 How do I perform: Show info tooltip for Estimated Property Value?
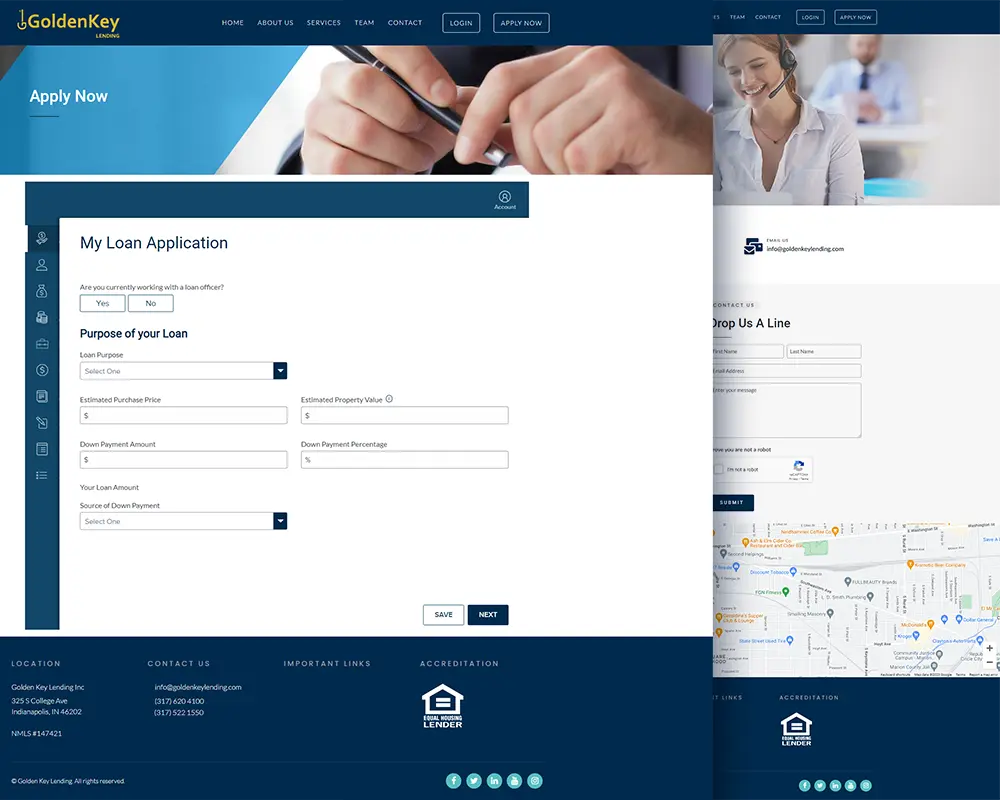pyautogui.click(x=389, y=399)
